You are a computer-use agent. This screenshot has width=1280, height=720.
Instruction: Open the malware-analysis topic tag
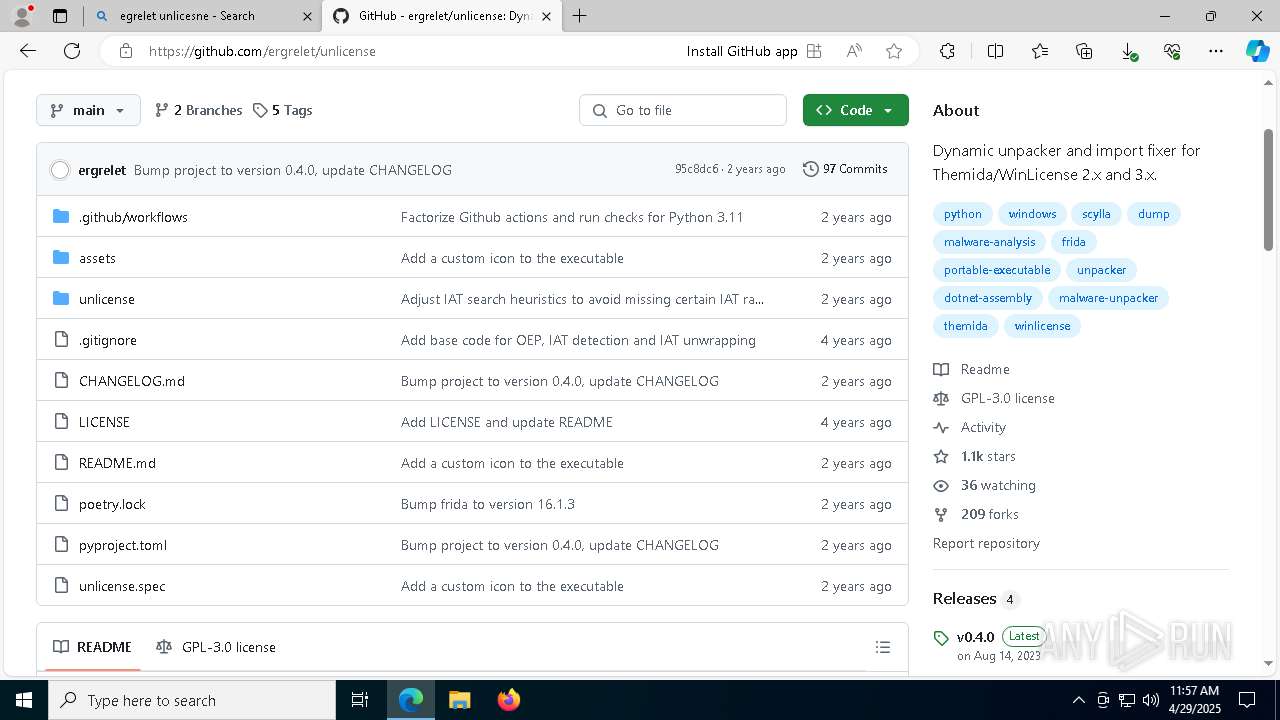(990, 242)
